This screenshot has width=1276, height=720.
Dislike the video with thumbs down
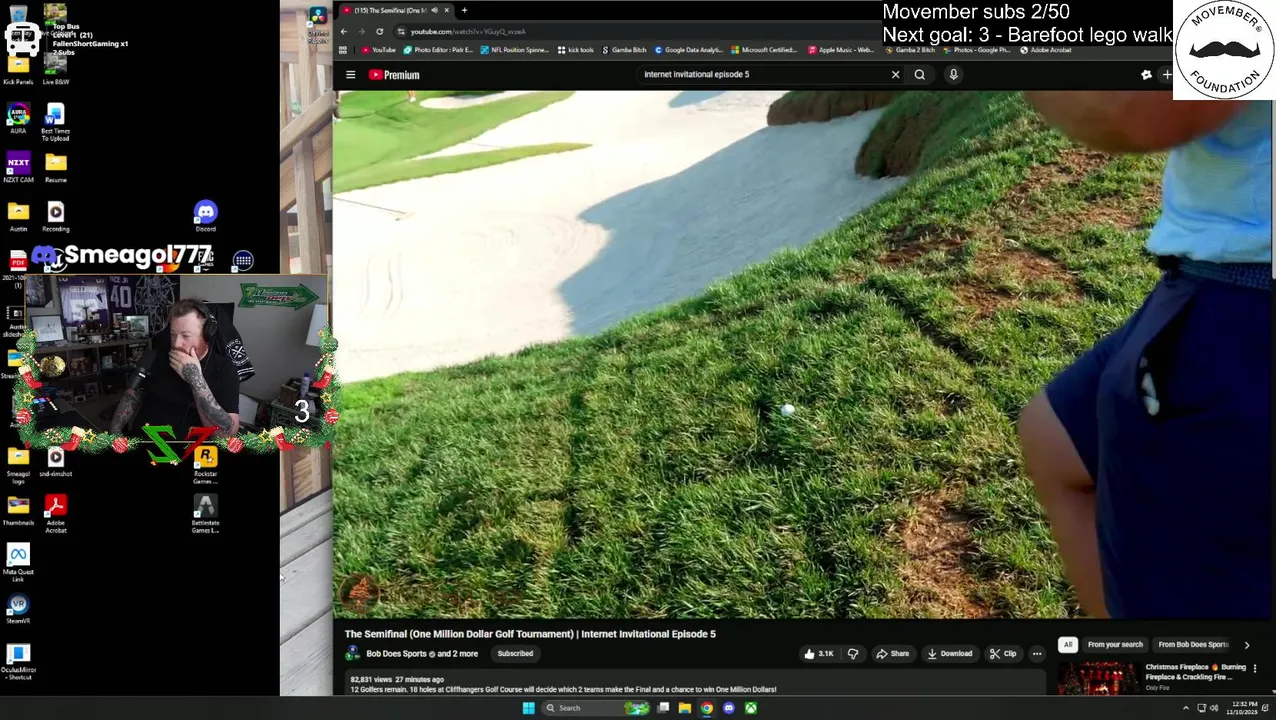point(853,654)
